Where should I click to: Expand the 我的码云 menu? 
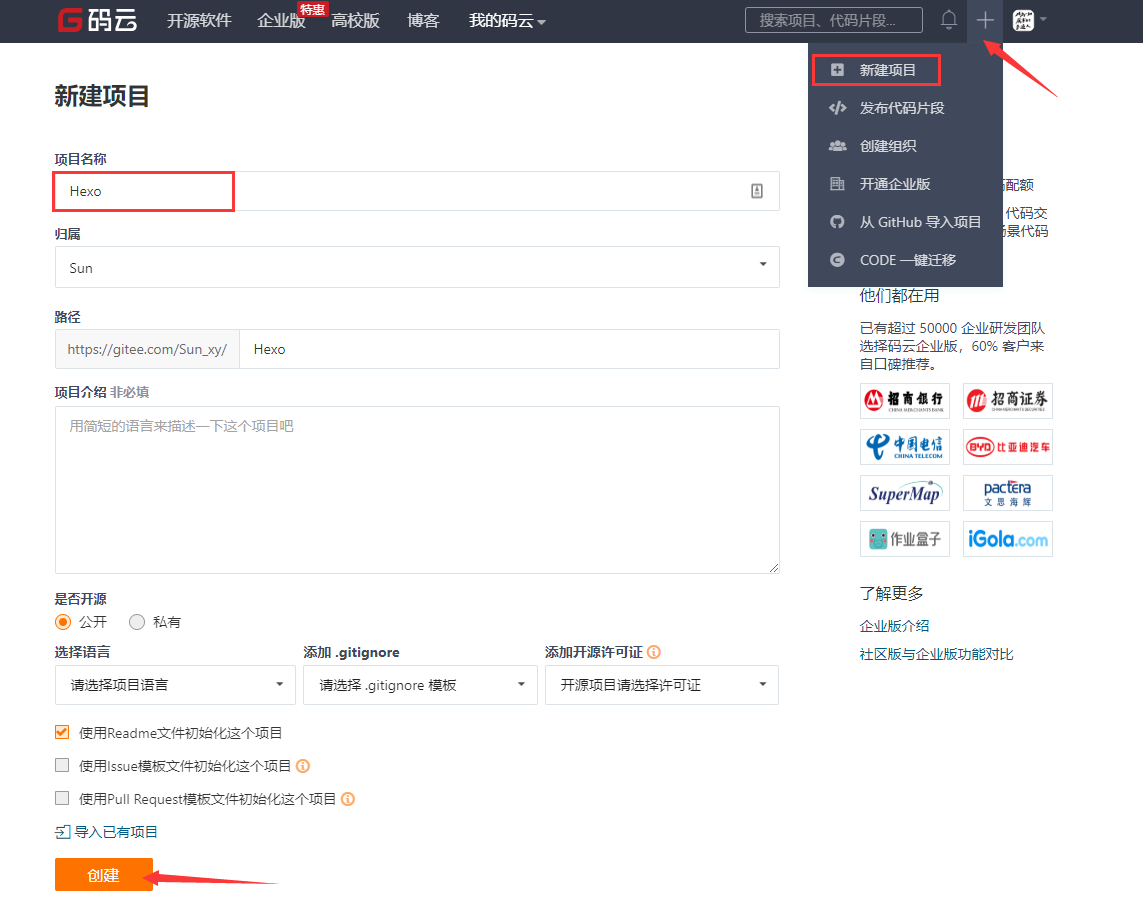[507, 21]
